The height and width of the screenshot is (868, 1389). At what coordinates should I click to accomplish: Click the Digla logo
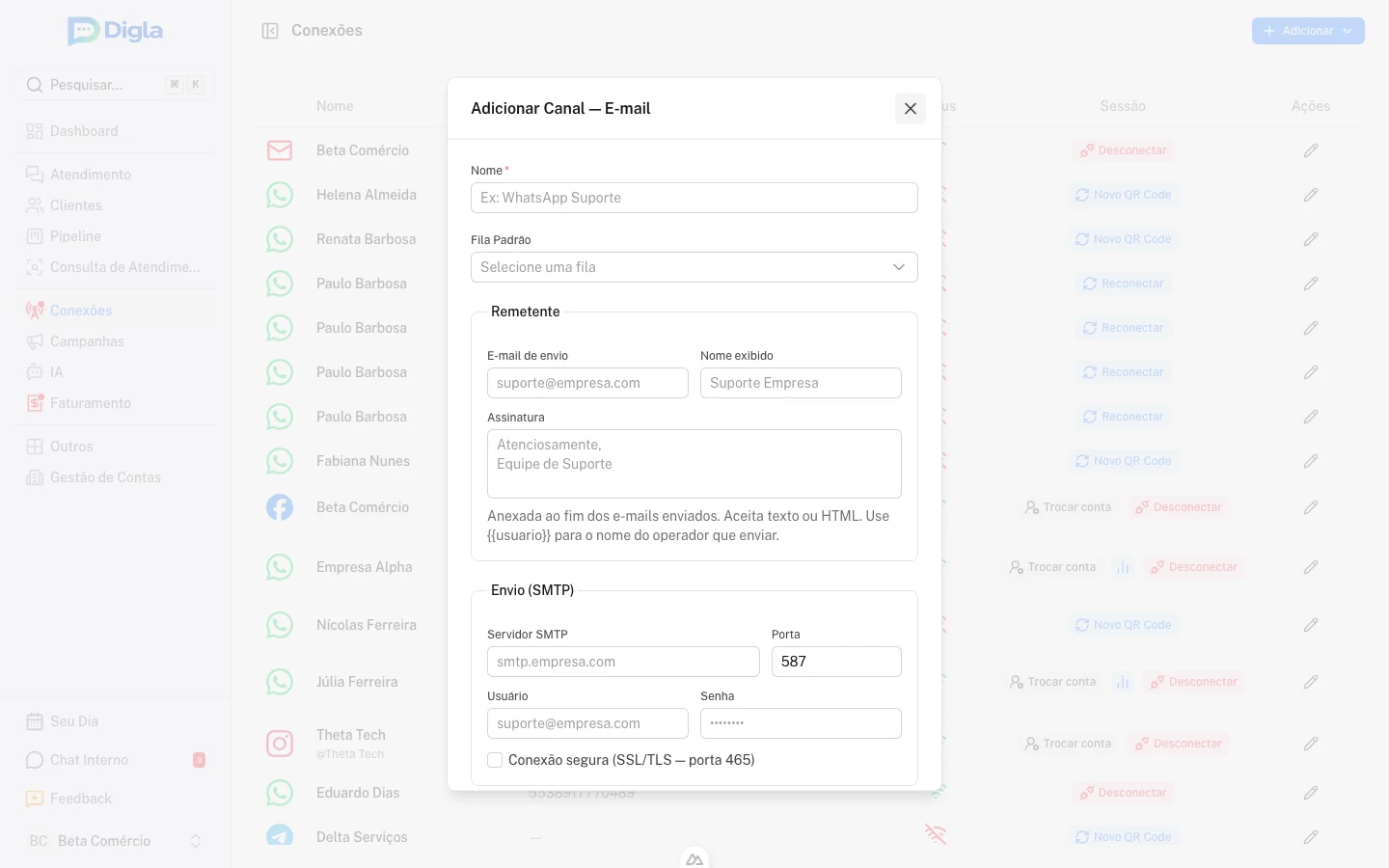(115, 31)
